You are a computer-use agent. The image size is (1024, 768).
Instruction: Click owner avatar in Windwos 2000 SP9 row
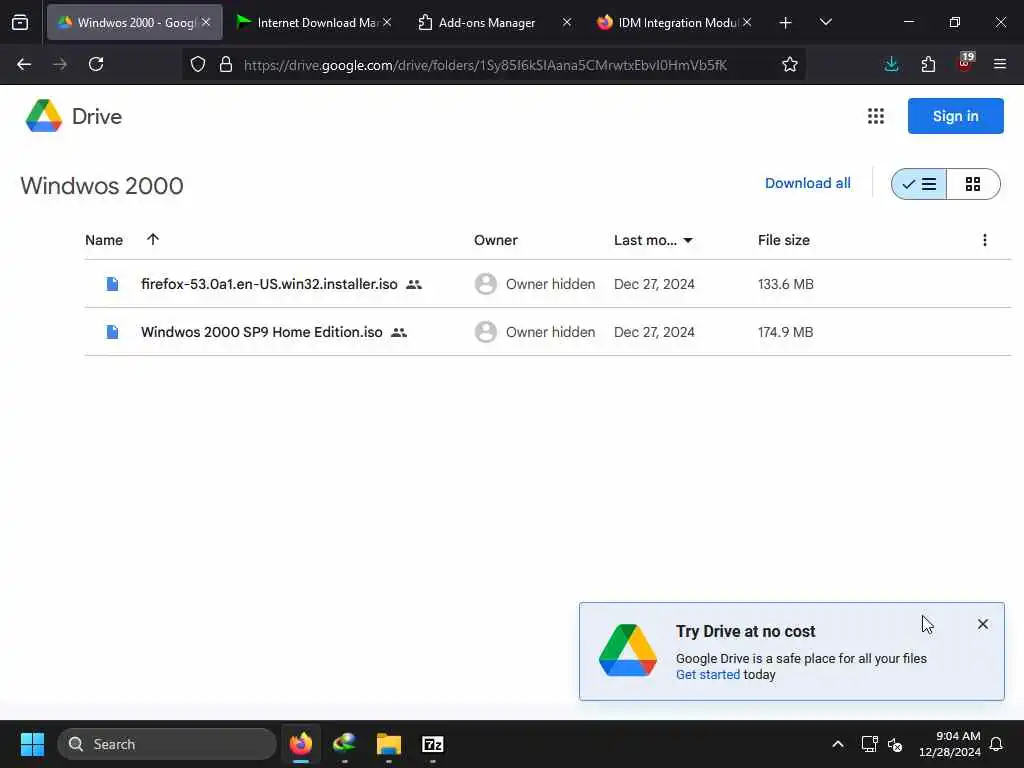485,332
